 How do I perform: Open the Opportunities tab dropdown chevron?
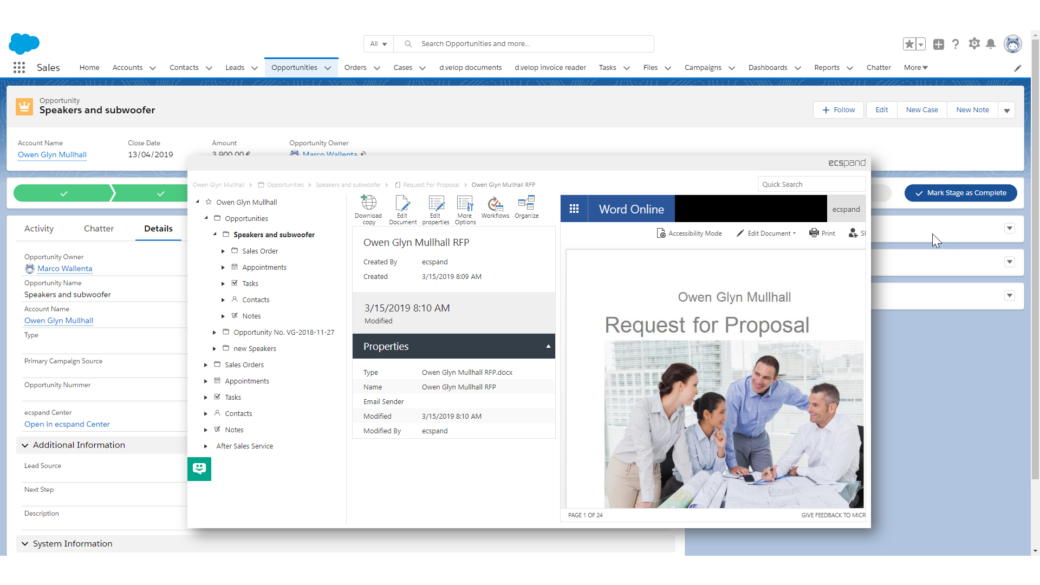coord(328,68)
